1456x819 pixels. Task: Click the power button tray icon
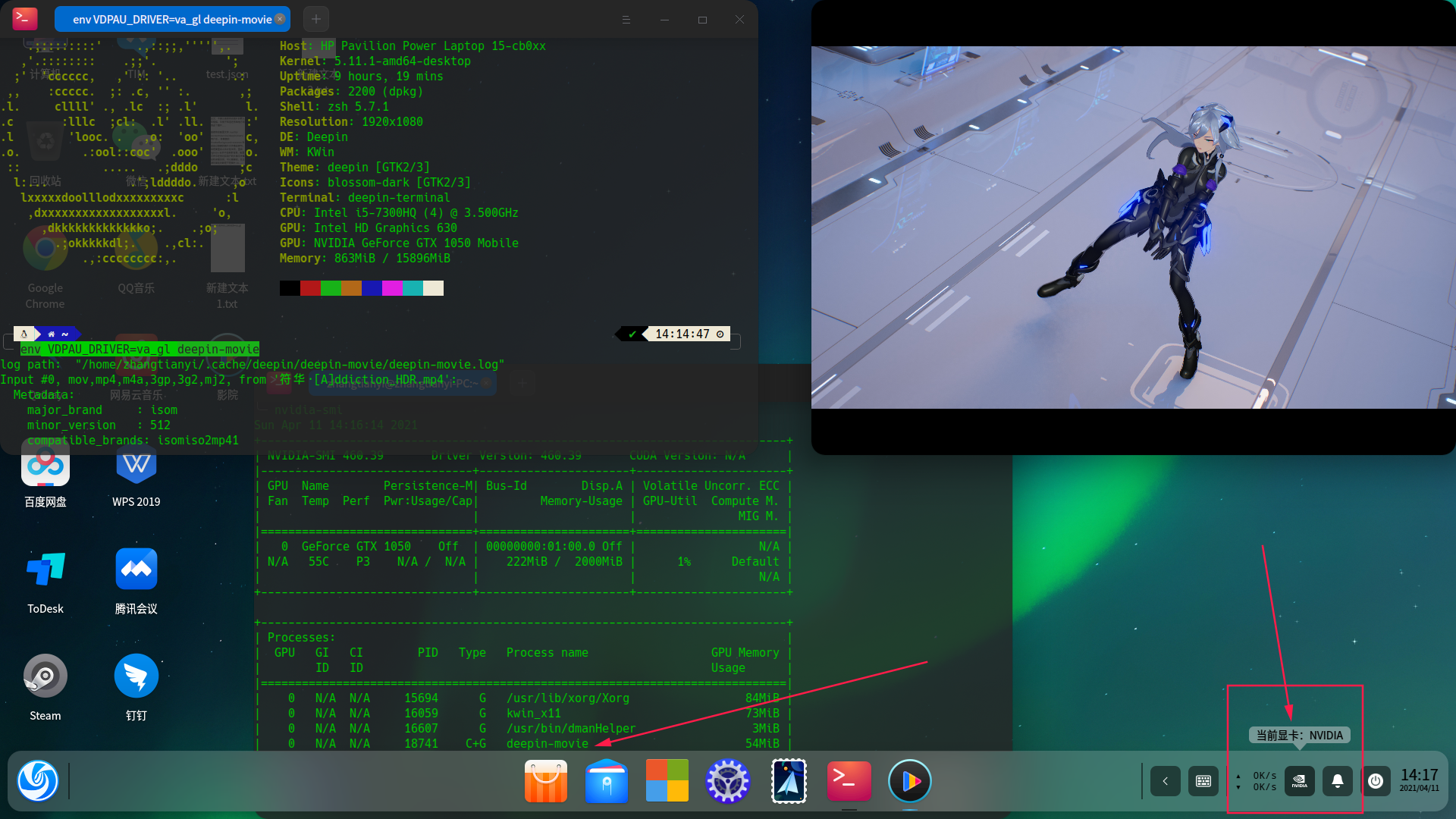[x=1376, y=781]
